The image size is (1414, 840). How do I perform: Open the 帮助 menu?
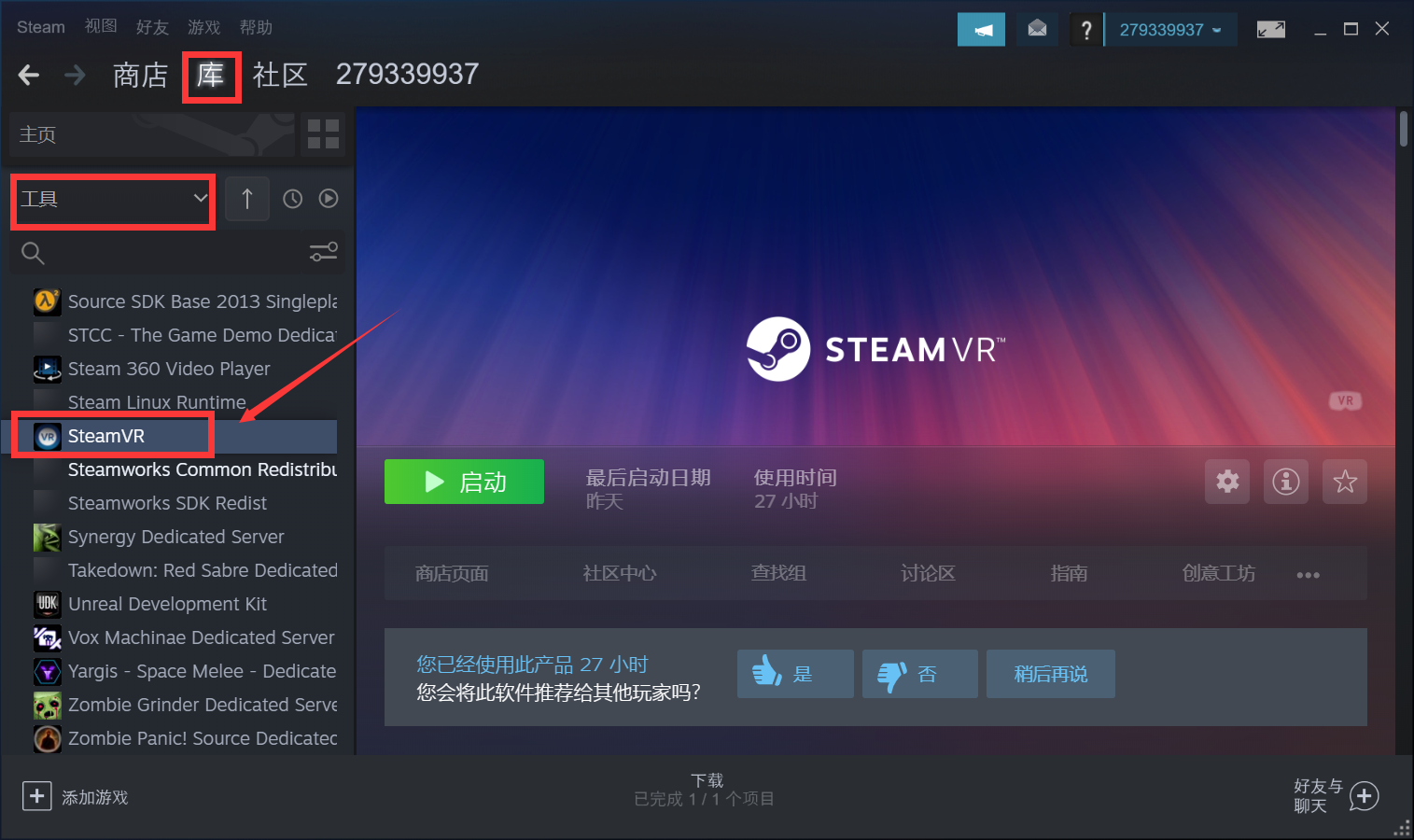(256, 27)
